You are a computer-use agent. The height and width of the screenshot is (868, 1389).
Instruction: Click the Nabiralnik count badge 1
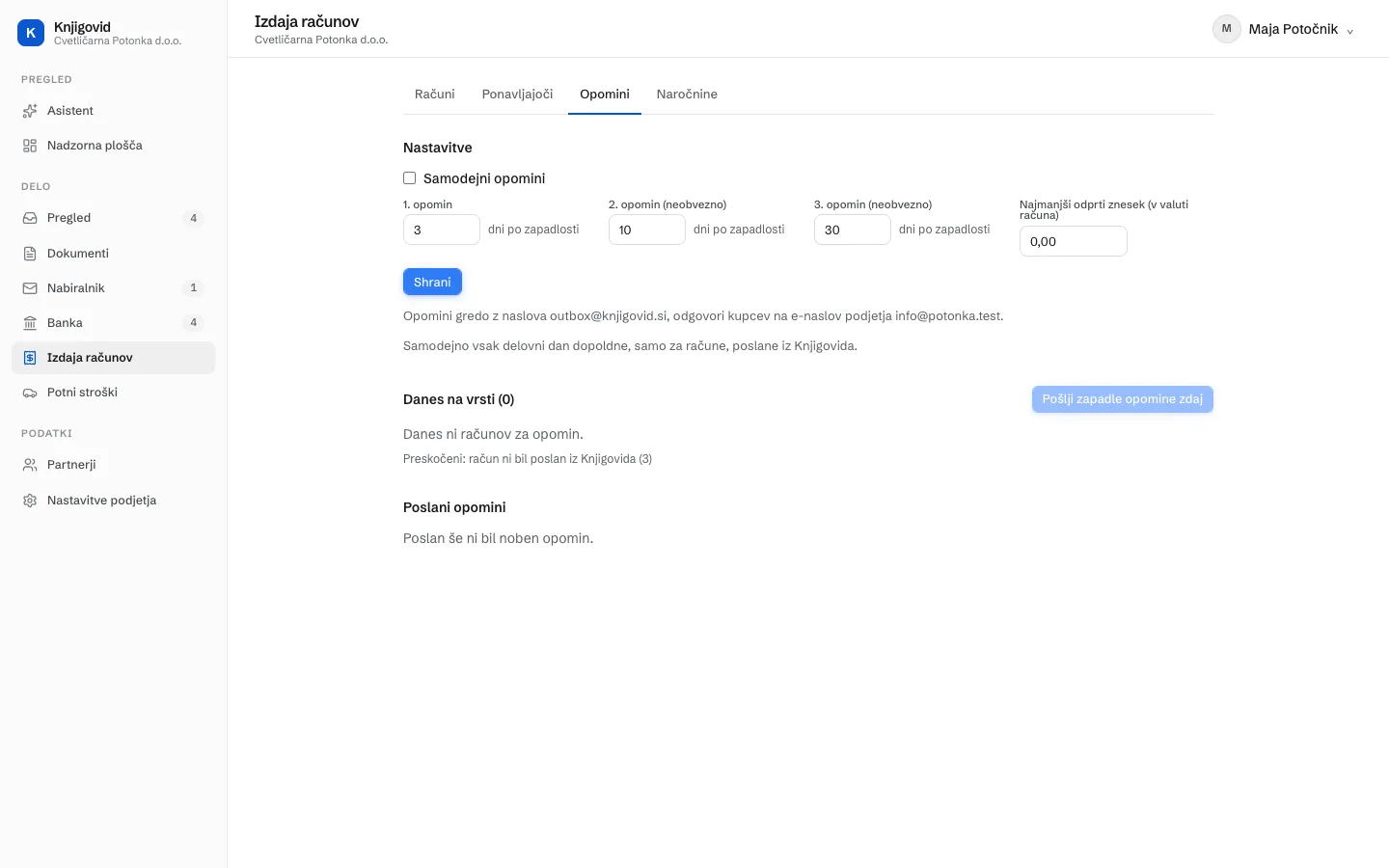[x=193, y=288]
